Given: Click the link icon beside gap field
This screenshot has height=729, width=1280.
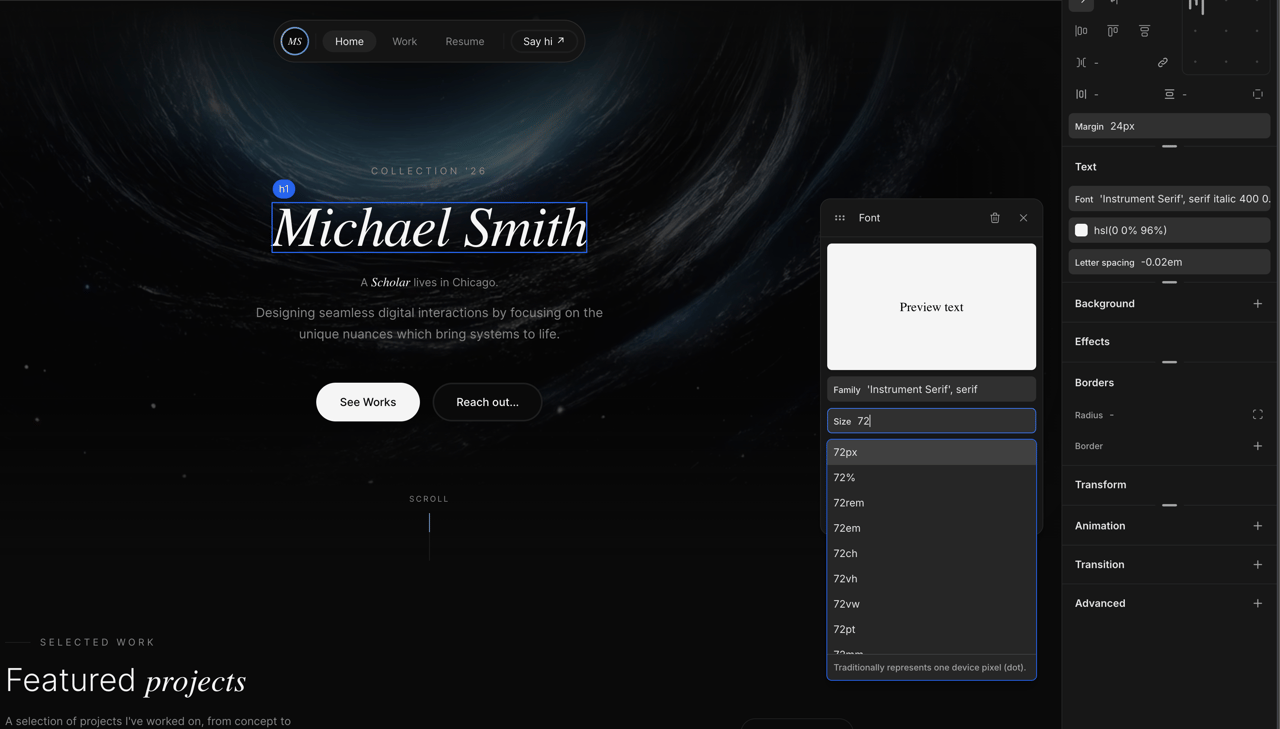Looking at the screenshot, I should pyautogui.click(x=1162, y=63).
